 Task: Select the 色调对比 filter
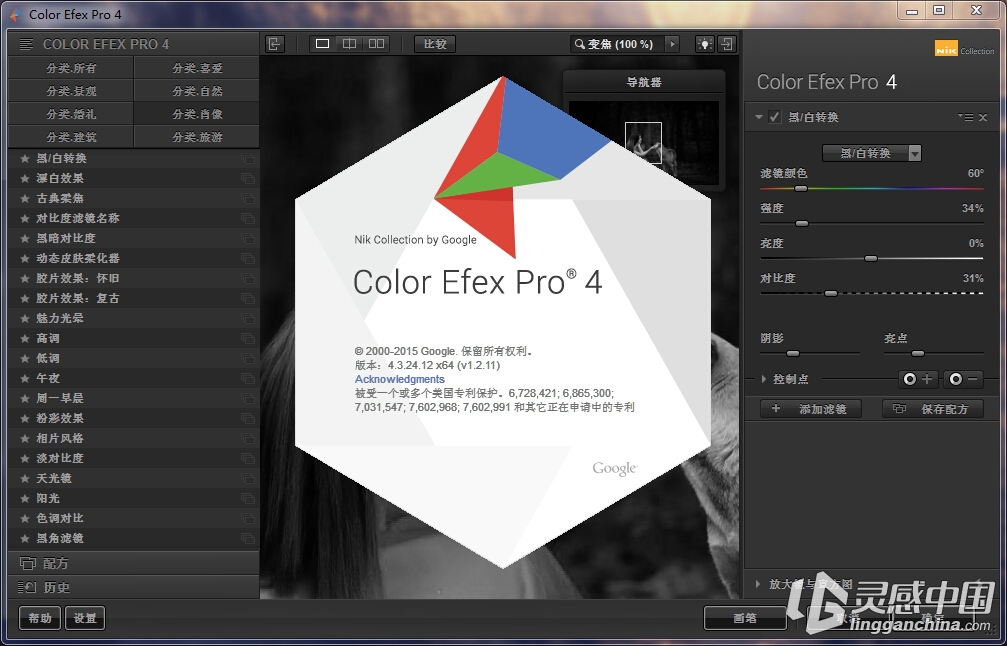133,518
